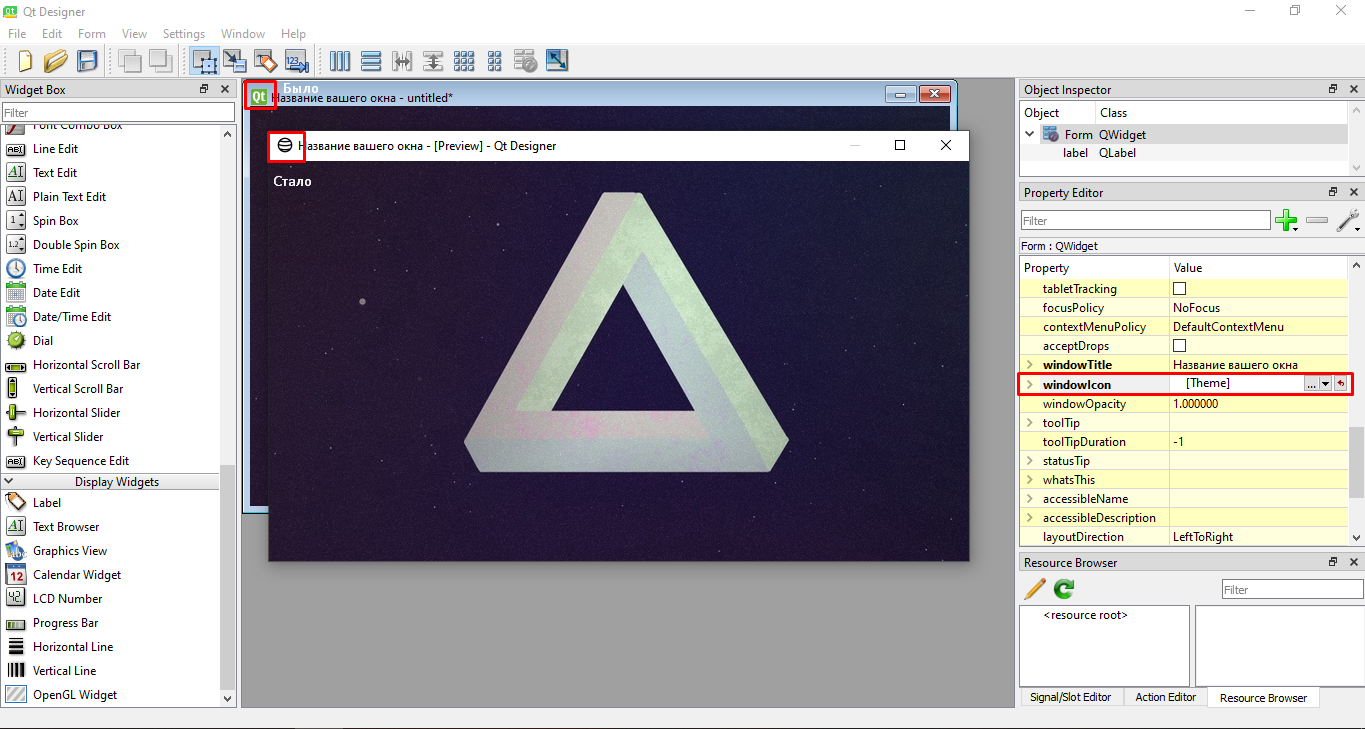
Task: Reload resources with the green refresh icon
Action: point(1064,589)
